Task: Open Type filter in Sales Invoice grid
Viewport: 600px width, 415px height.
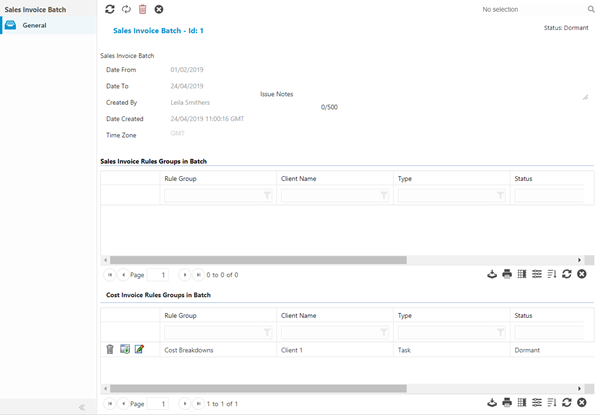Action: (x=501, y=196)
